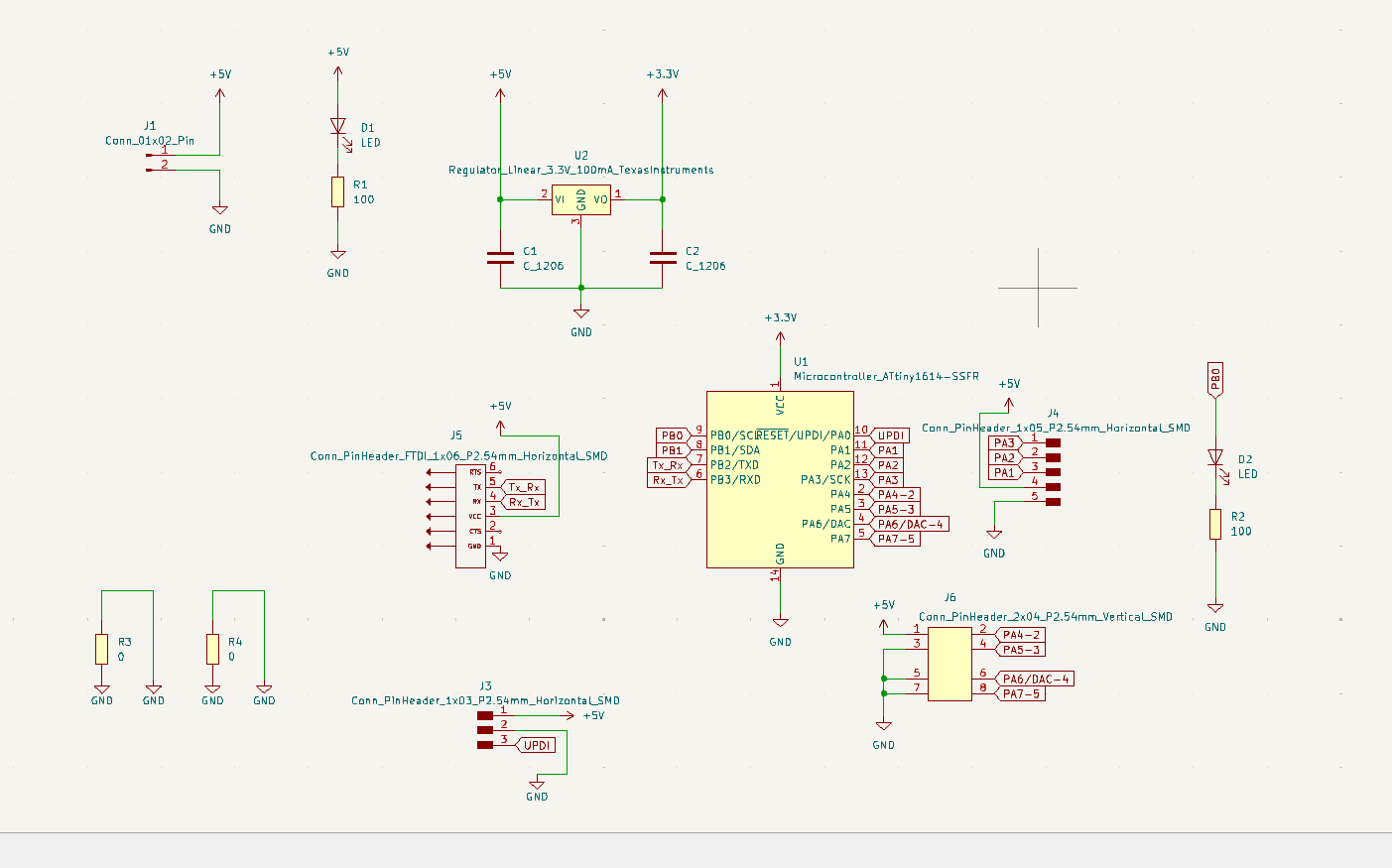Click the U2 reference designator text
The image size is (1392, 868).
point(581,156)
